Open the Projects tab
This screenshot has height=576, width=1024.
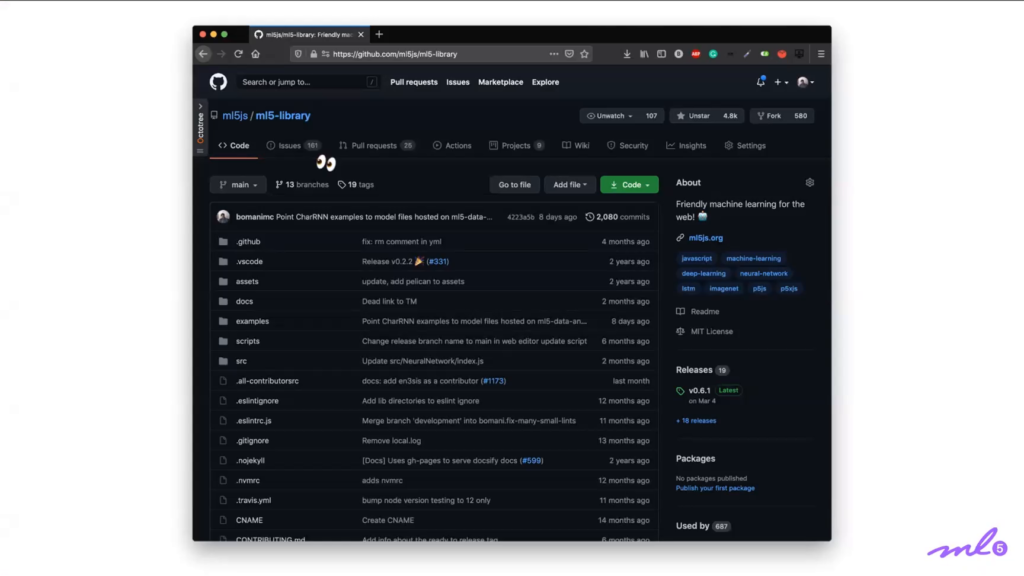516,146
